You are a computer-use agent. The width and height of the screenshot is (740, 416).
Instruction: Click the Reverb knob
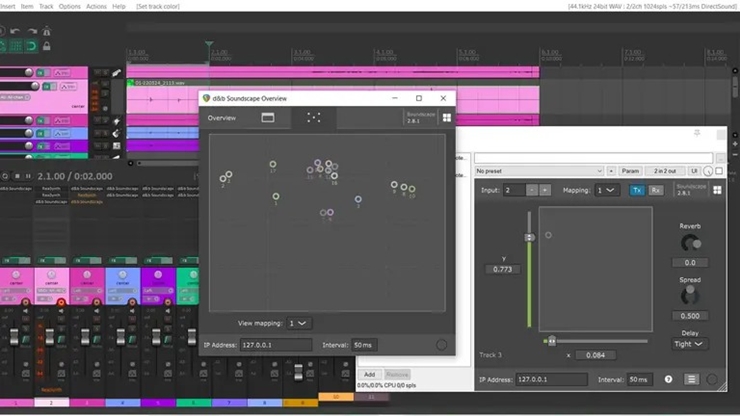point(690,243)
